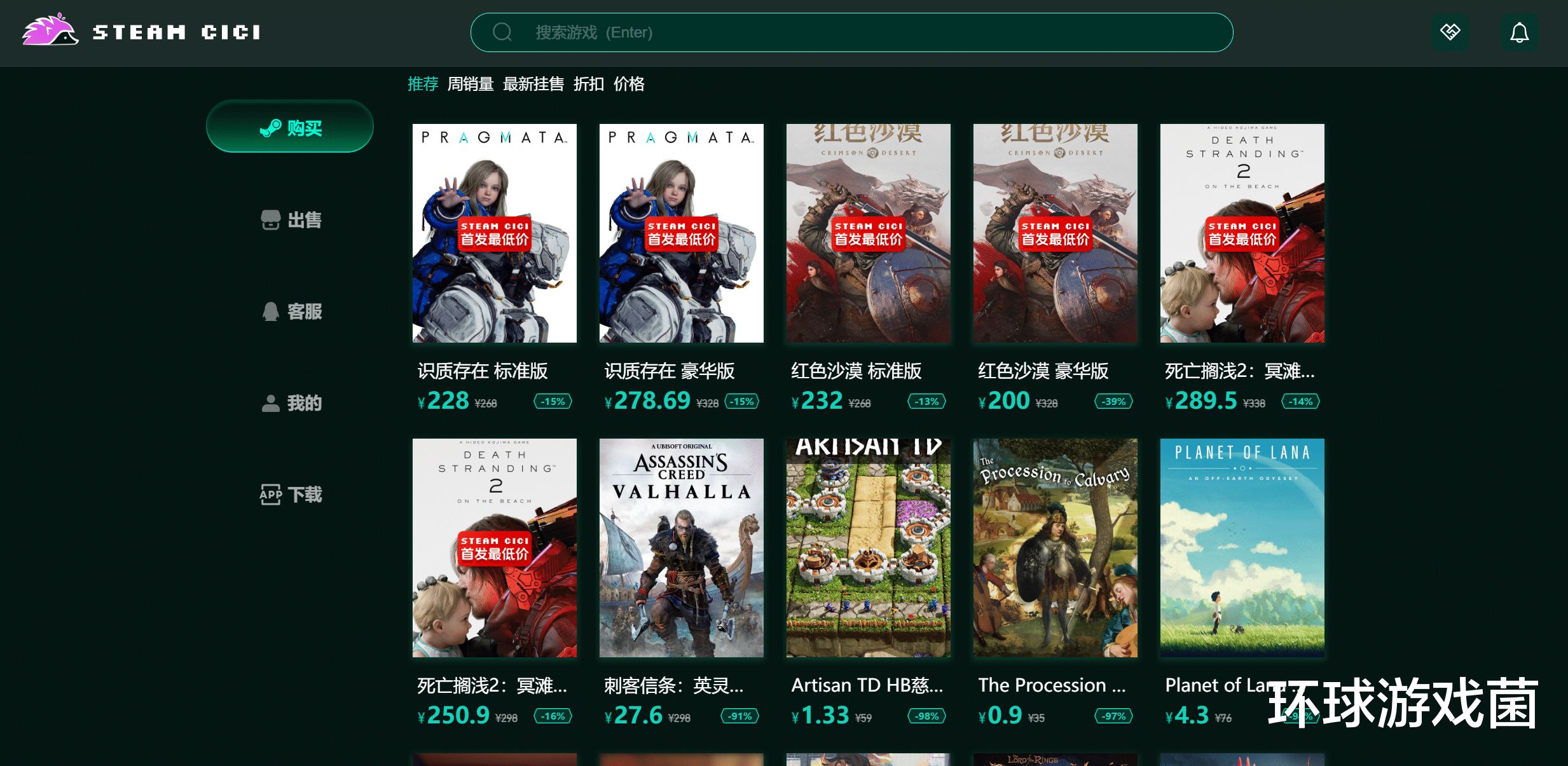Click the 购买 buy button
This screenshot has height=766, width=1568.
tap(290, 127)
